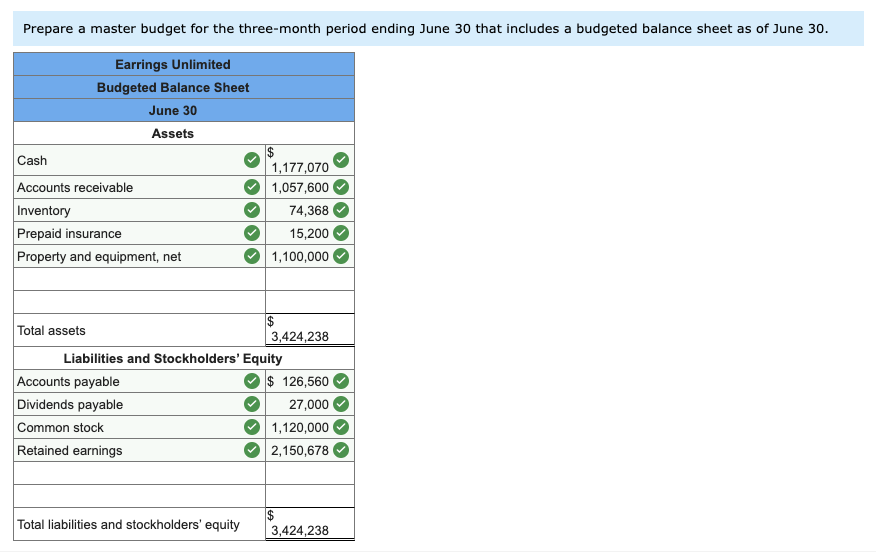Click the Cash amount 1,177,070 field
The width and height of the screenshot is (876, 553).
click(x=310, y=160)
